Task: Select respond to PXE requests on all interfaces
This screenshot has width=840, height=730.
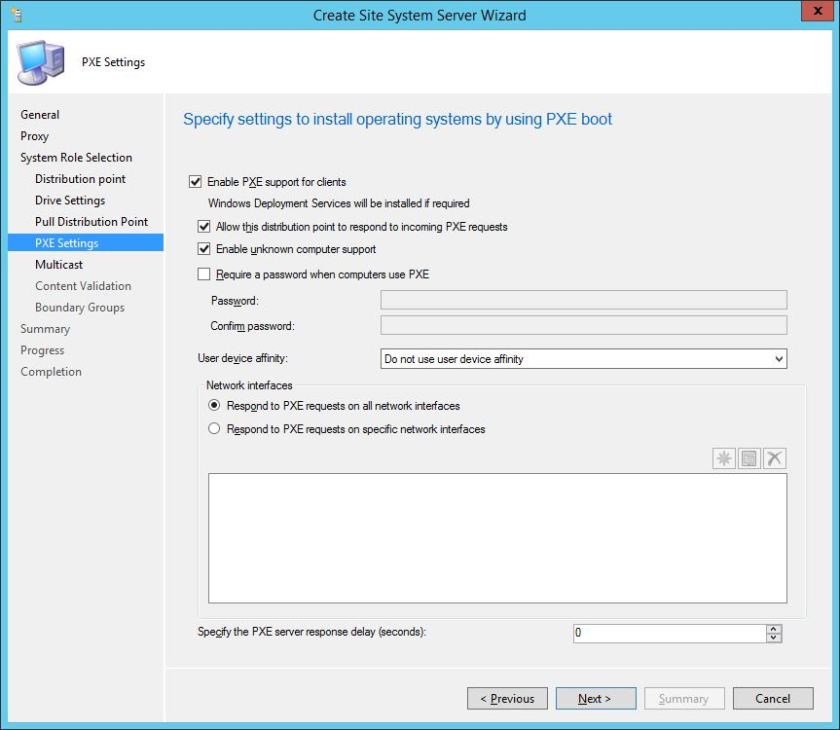Action: tap(214, 406)
